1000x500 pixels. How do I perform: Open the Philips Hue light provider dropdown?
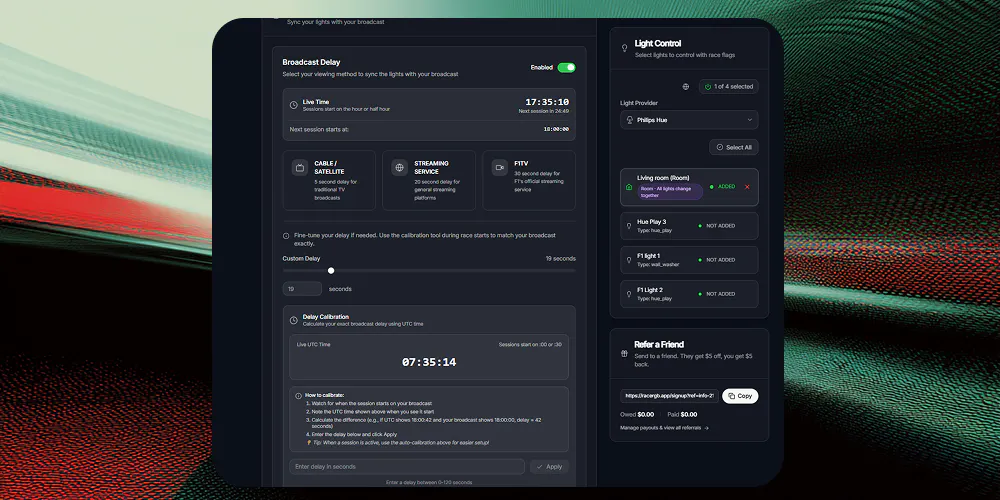point(689,120)
